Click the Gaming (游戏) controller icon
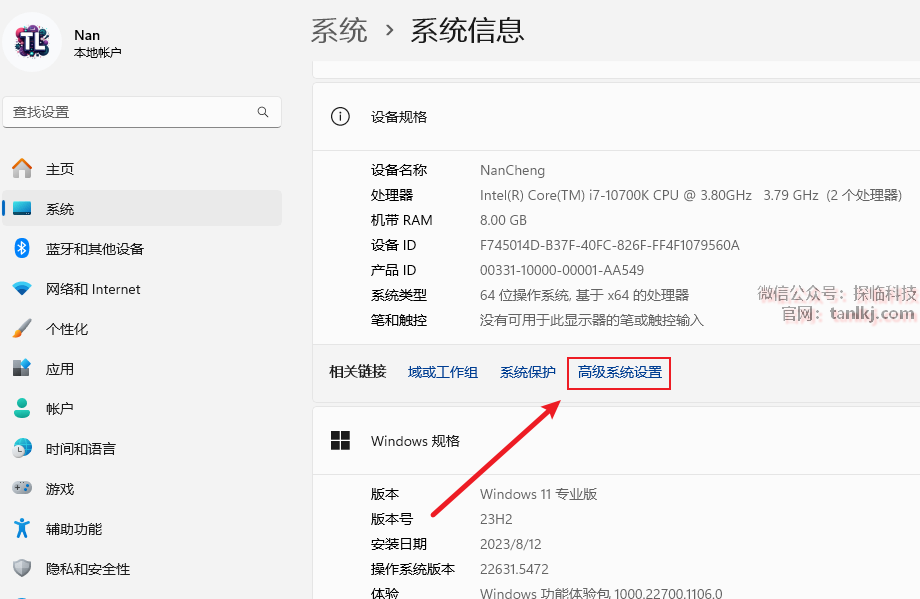Viewport: 920px width, 599px height. (22, 489)
